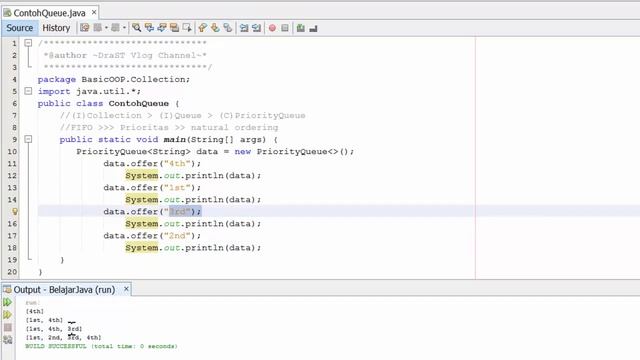Collapse the main method fold at line 9
Screen dimensions: 640x360
[28, 139]
